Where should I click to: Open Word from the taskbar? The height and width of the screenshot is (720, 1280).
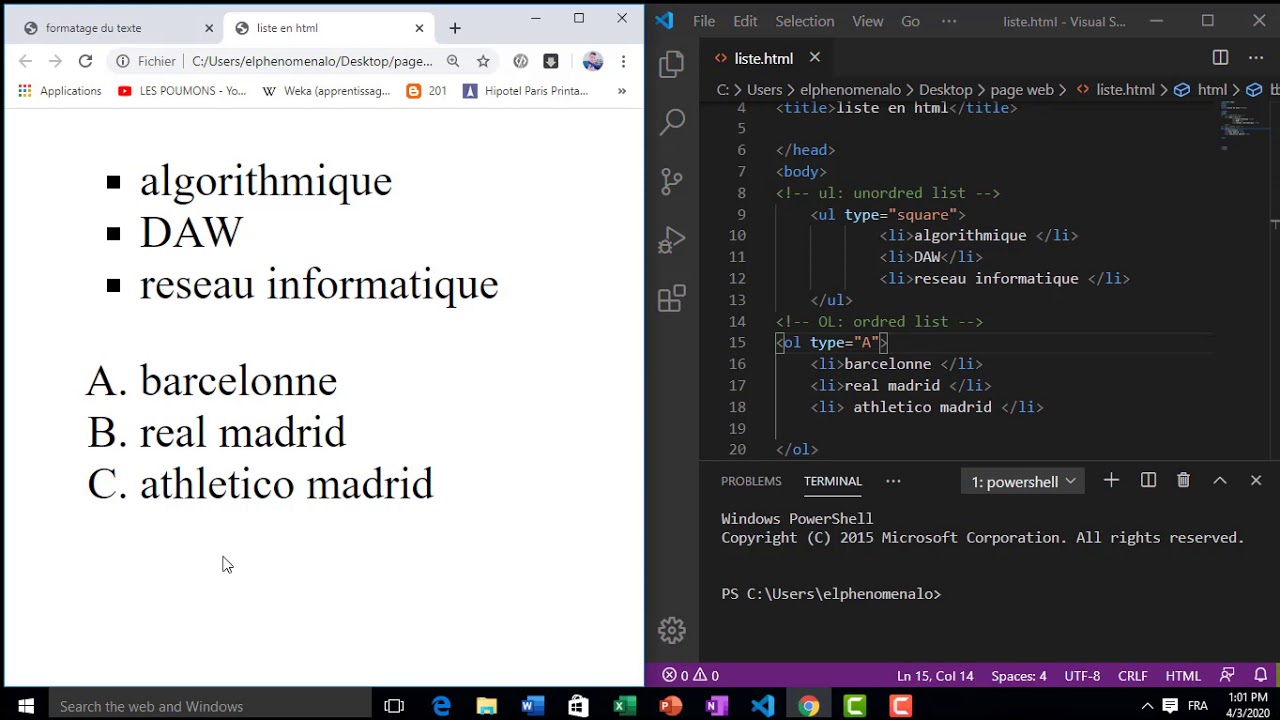(533, 706)
